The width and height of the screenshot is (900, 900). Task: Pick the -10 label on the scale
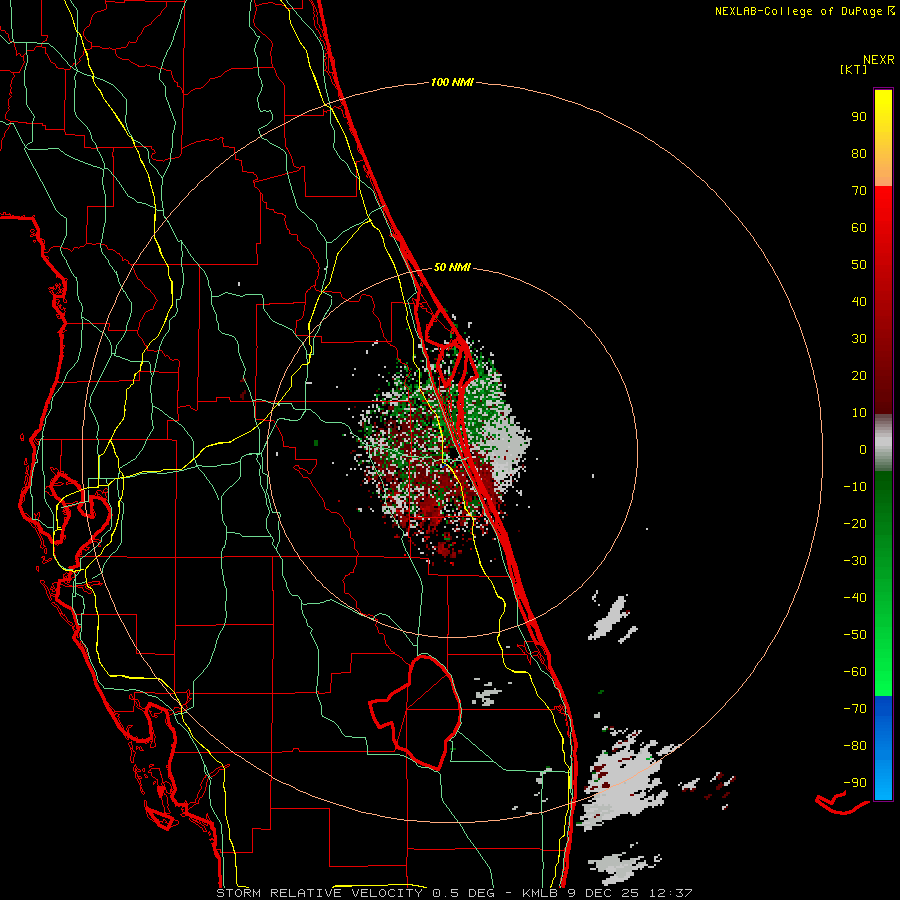click(855, 487)
